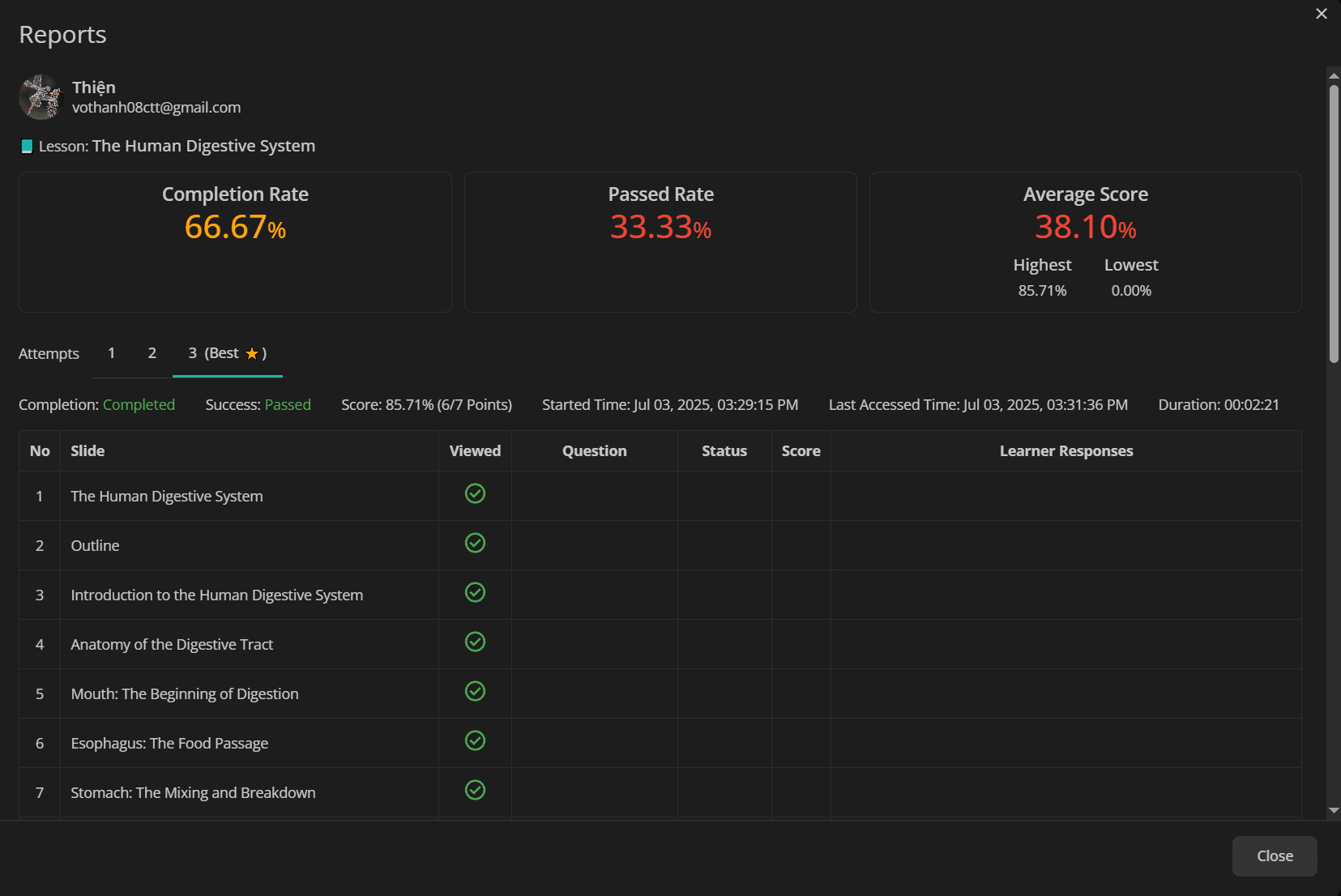Screen dimensions: 1341x896
Task: Click 'Anatomy of the Digestive Tract' row
Action: (660, 644)
